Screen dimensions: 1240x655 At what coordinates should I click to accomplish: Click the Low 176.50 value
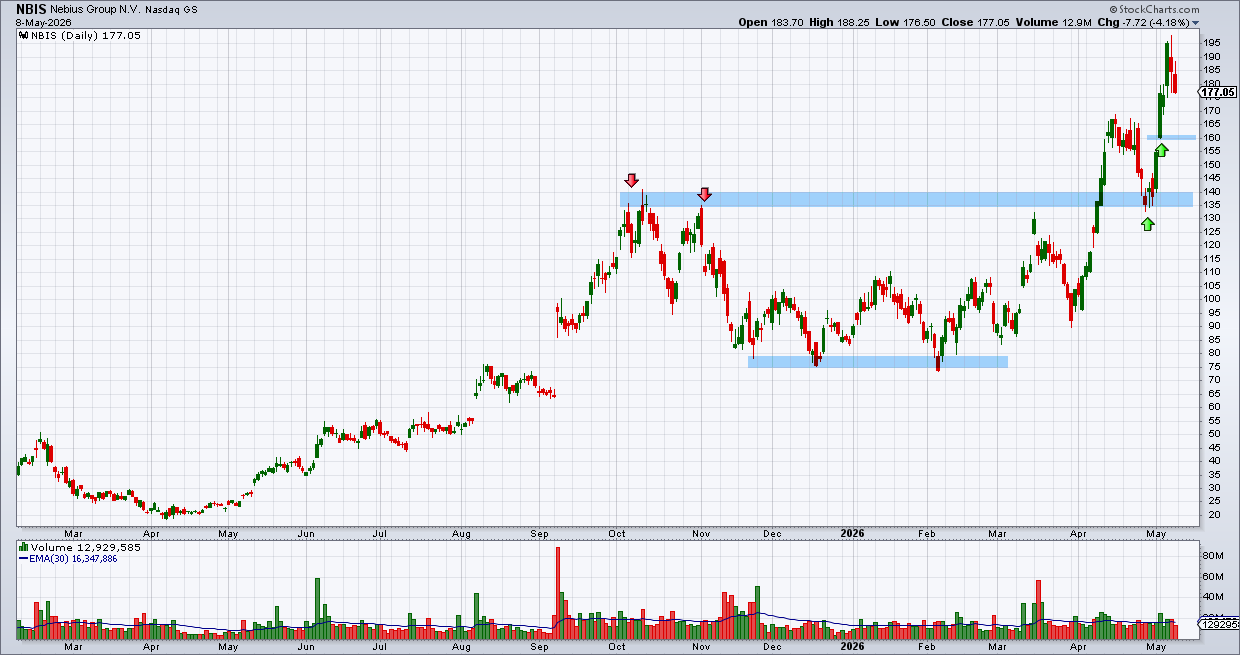[903, 22]
